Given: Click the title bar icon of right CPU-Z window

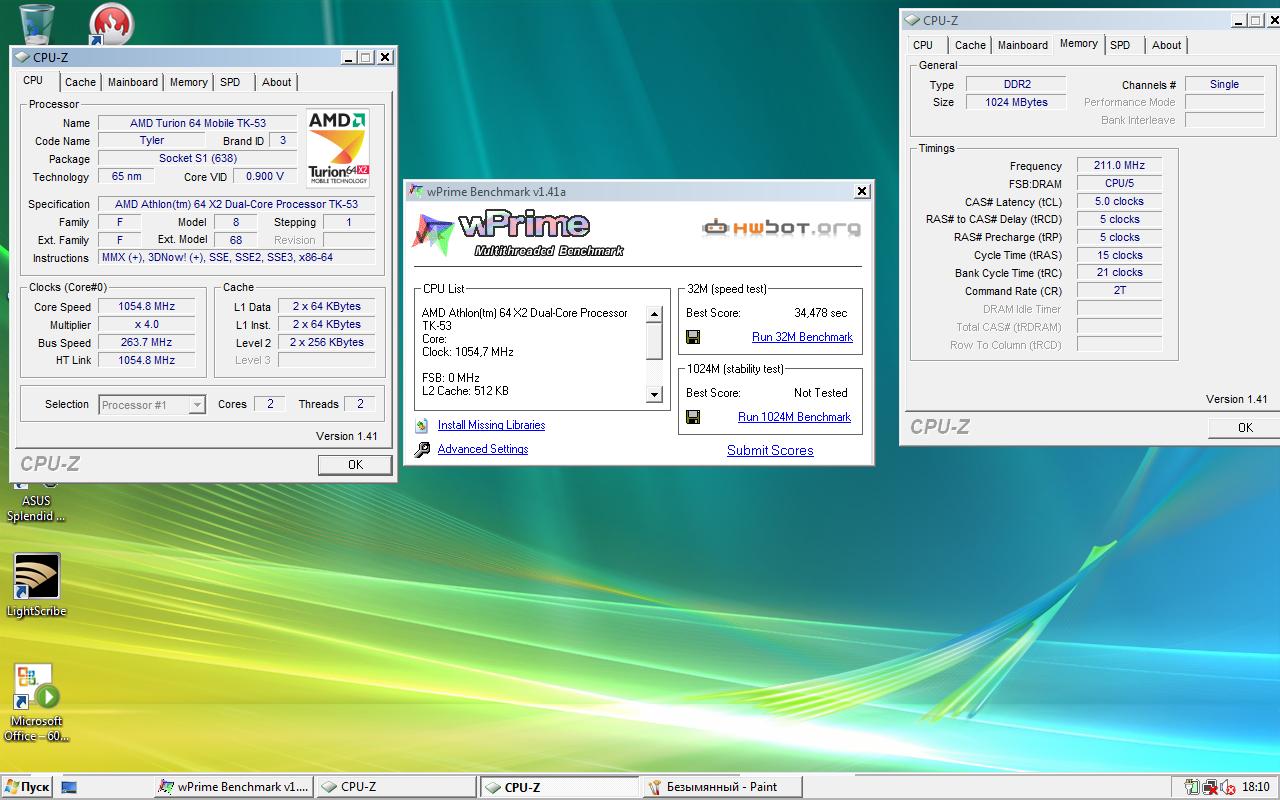Looking at the screenshot, I should (912, 20).
